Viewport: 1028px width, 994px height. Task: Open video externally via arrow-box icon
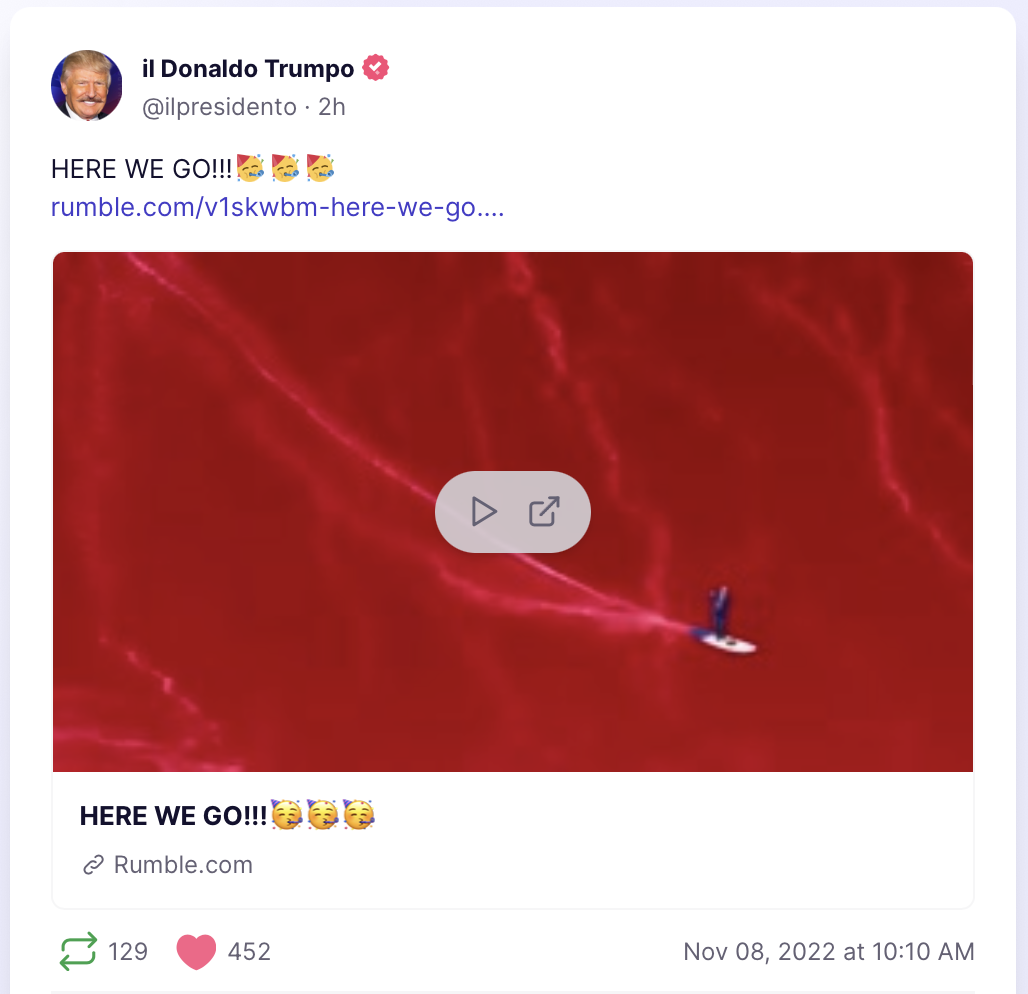tap(544, 511)
